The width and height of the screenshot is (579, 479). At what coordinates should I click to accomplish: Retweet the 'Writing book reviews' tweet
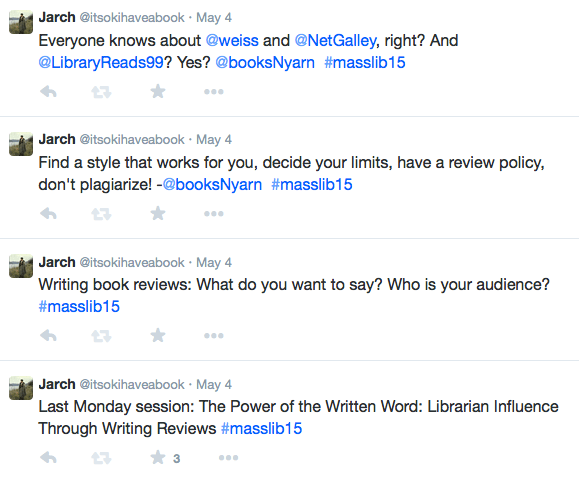click(x=101, y=336)
